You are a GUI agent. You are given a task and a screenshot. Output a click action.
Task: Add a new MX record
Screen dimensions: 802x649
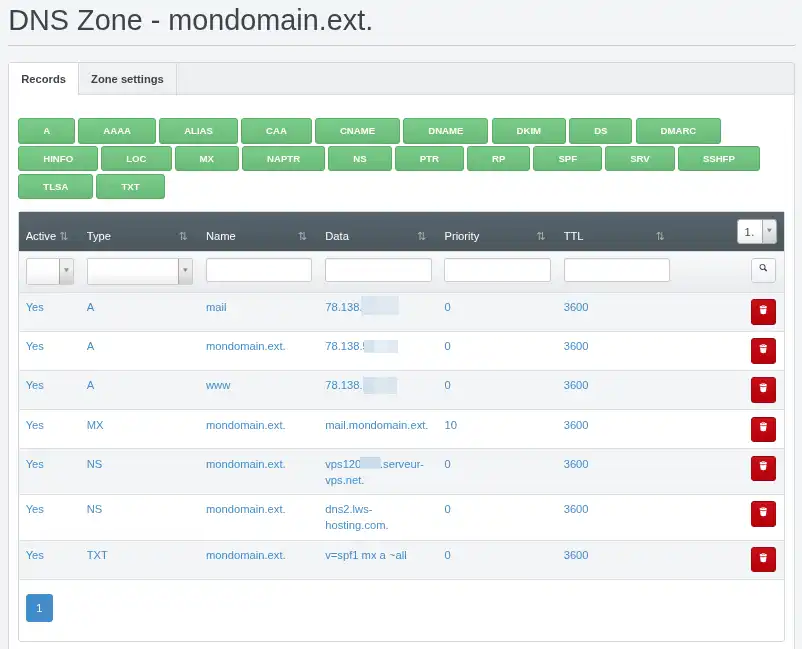coord(207,159)
